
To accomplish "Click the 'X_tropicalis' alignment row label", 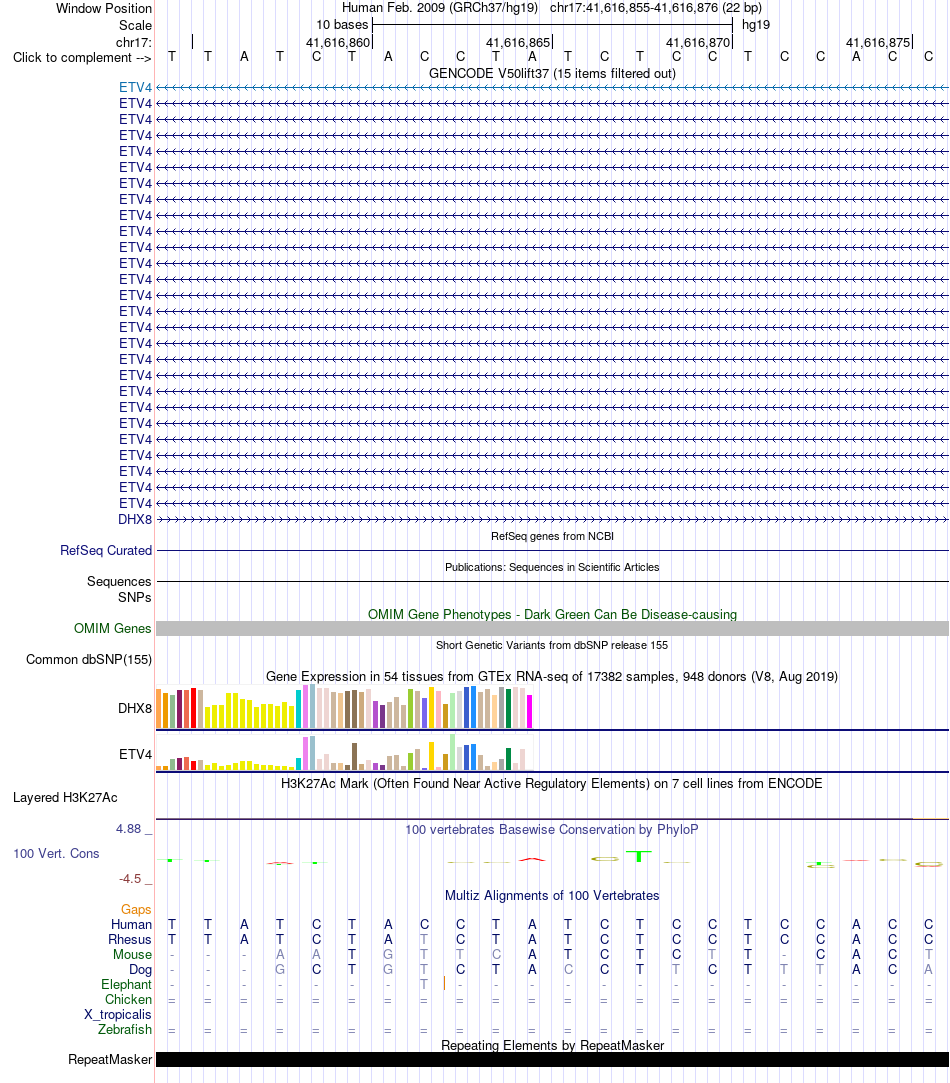I will pos(118,1015).
